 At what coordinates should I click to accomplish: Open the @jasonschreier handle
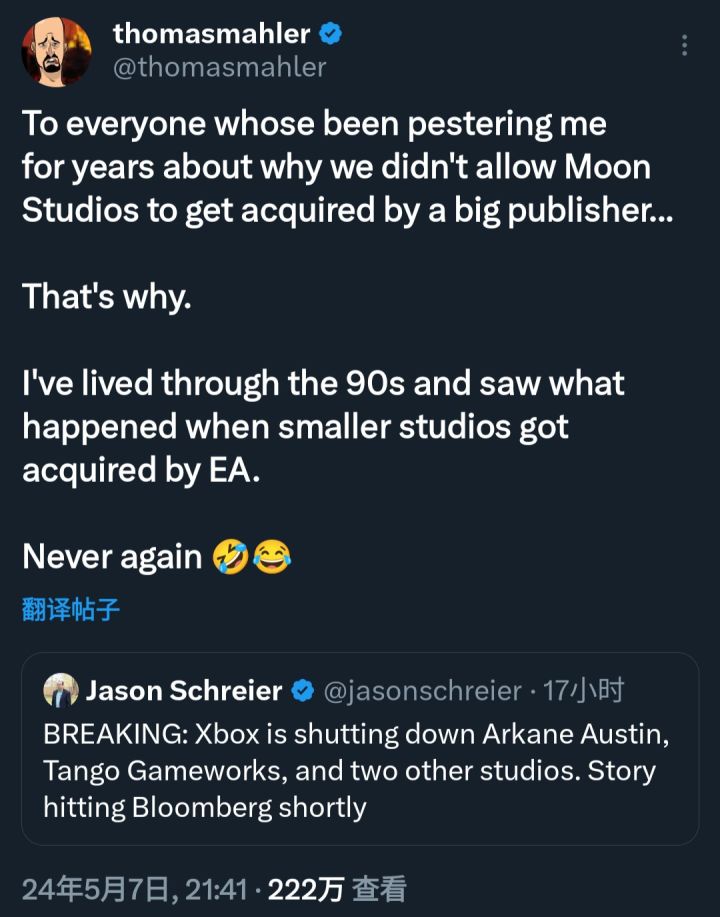click(x=422, y=690)
